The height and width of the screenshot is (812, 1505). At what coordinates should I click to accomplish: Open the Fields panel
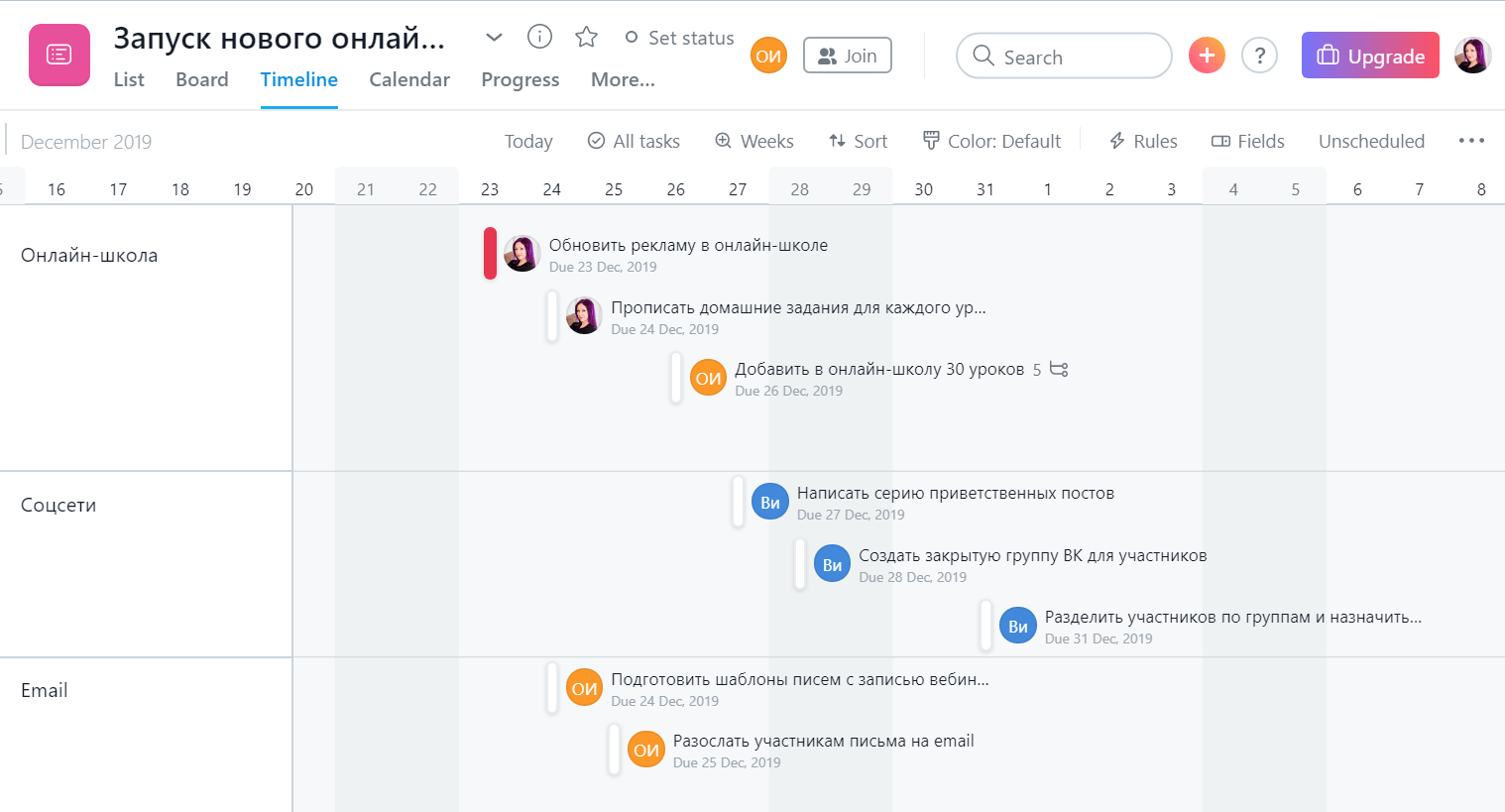coord(1247,141)
